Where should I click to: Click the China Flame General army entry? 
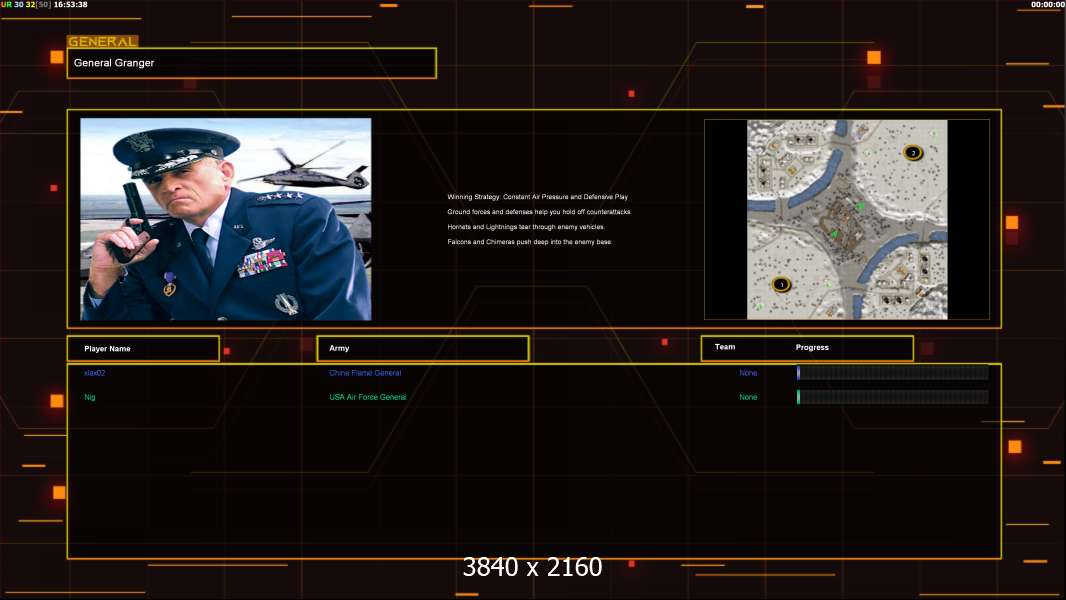pos(365,373)
